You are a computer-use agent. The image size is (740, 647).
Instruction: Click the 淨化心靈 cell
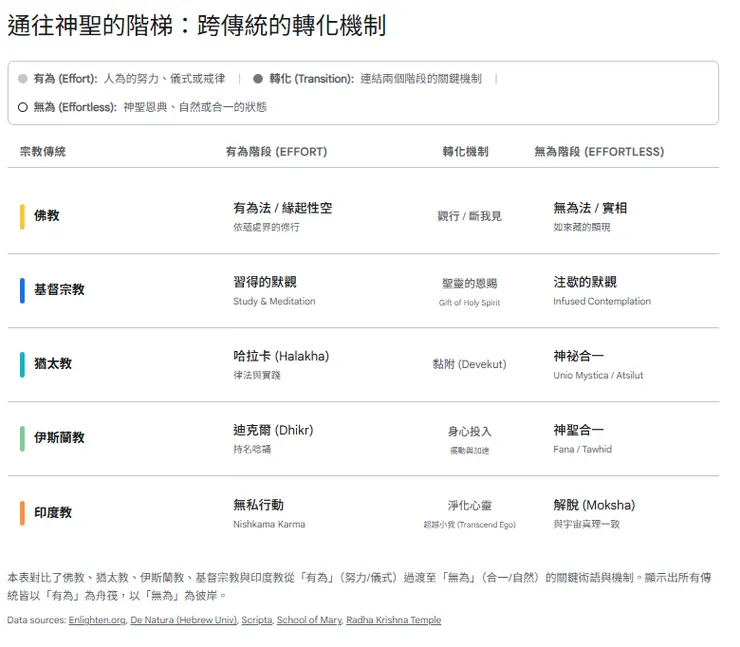(469, 506)
